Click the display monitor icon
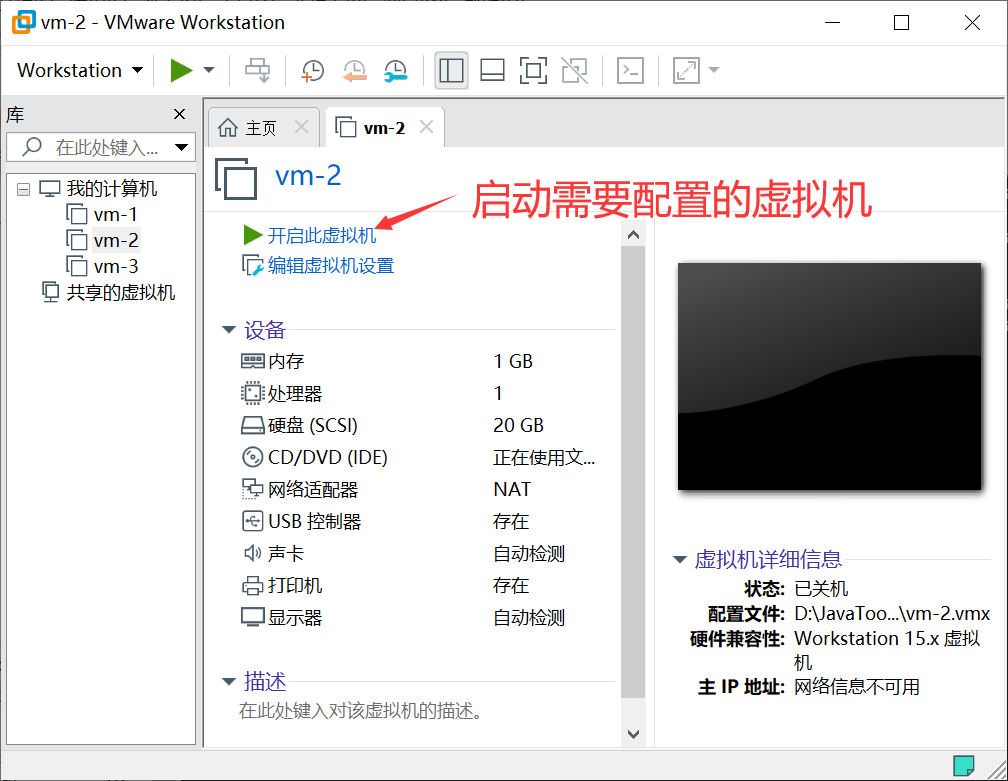This screenshot has height=781, width=1008. pyautogui.click(x=253, y=618)
